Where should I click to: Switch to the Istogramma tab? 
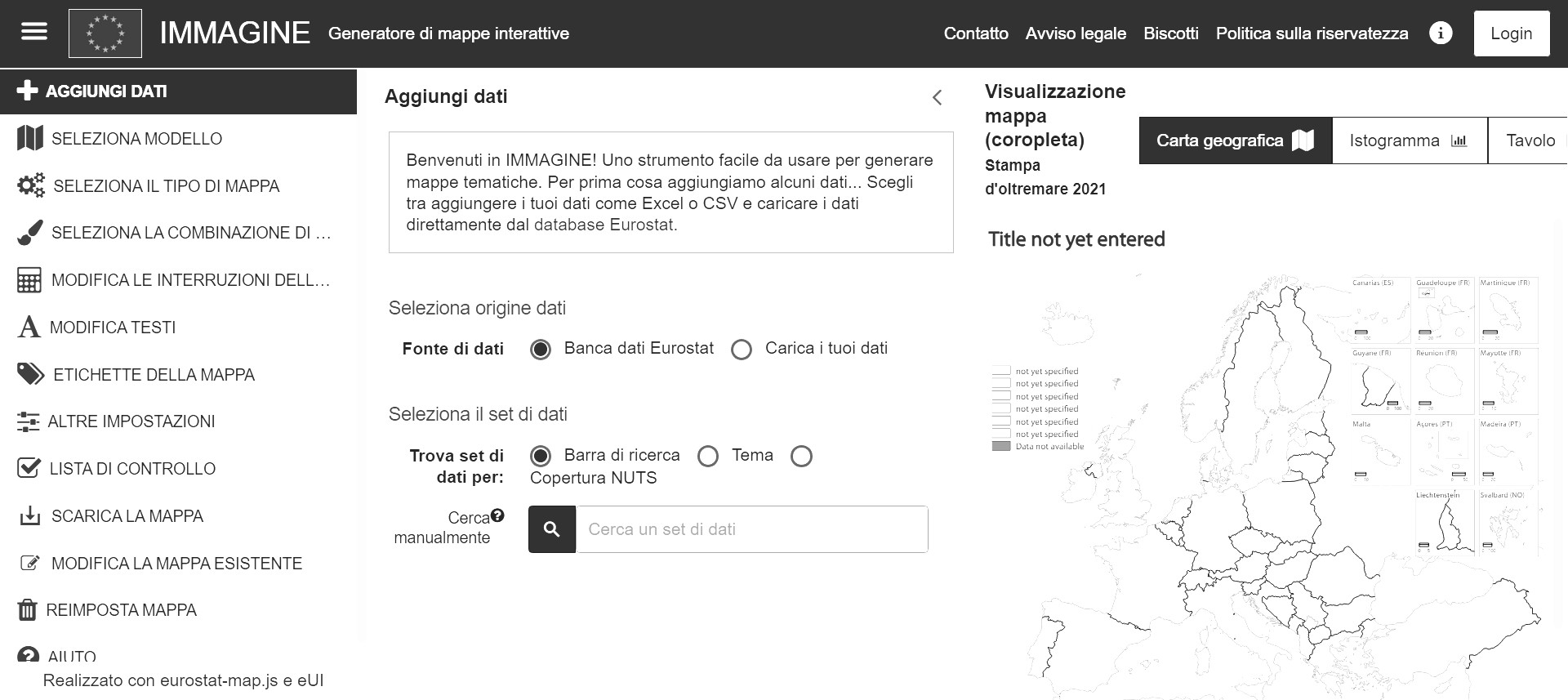(1409, 140)
